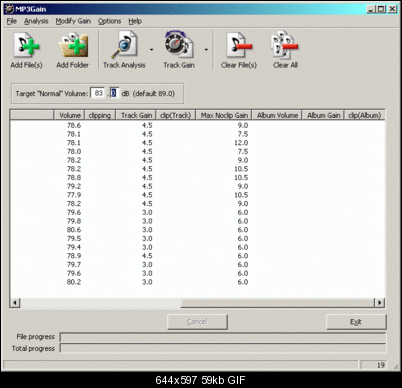Open the dropdown arrow beside Track Gain

[206, 50]
